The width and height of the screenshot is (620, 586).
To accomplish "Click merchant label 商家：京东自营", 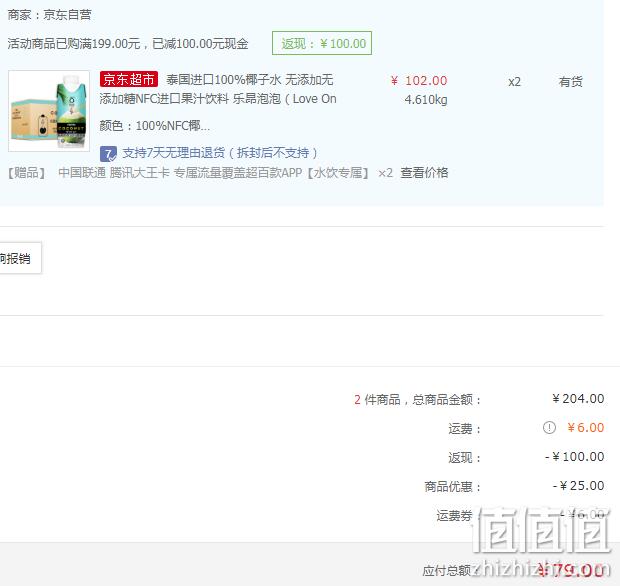I will tap(49, 15).
